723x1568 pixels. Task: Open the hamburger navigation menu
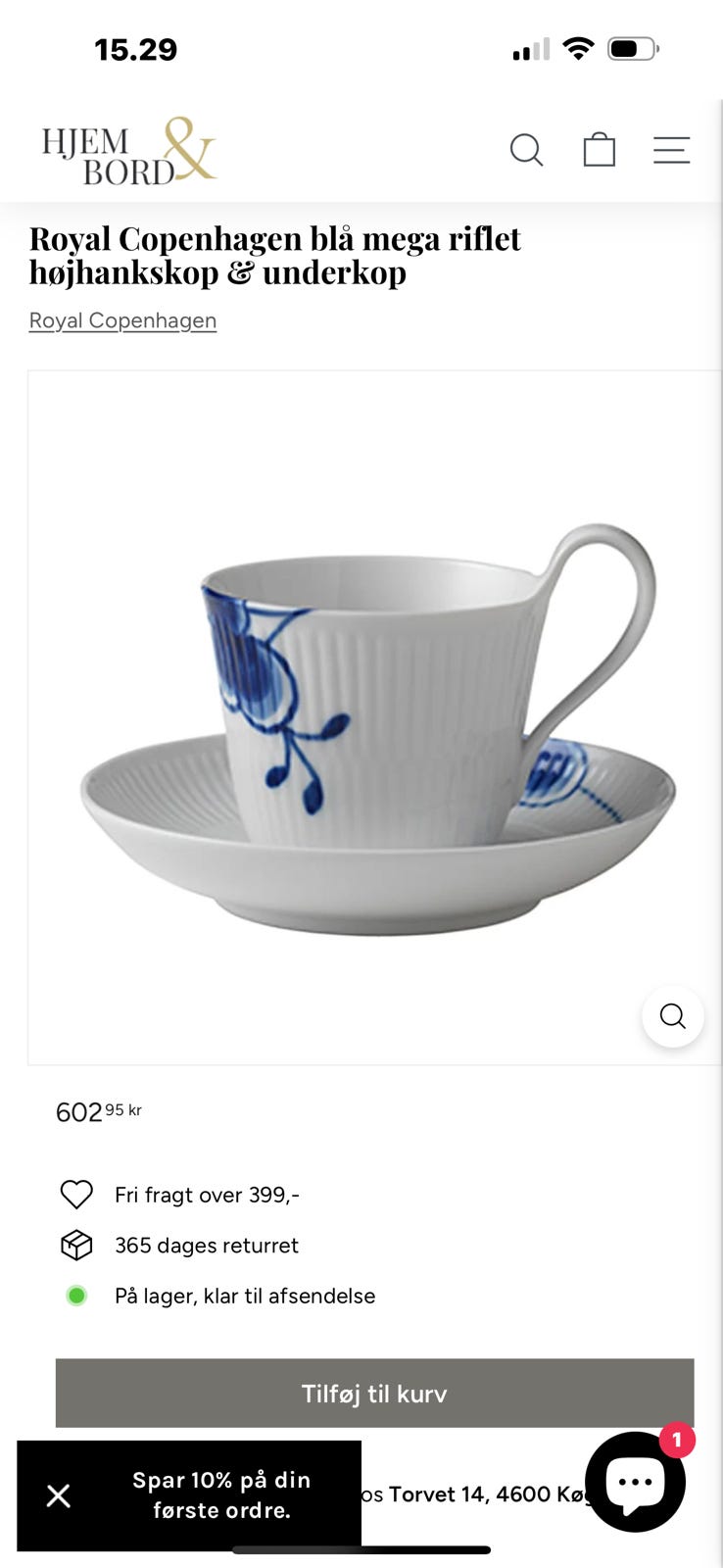click(x=672, y=150)
